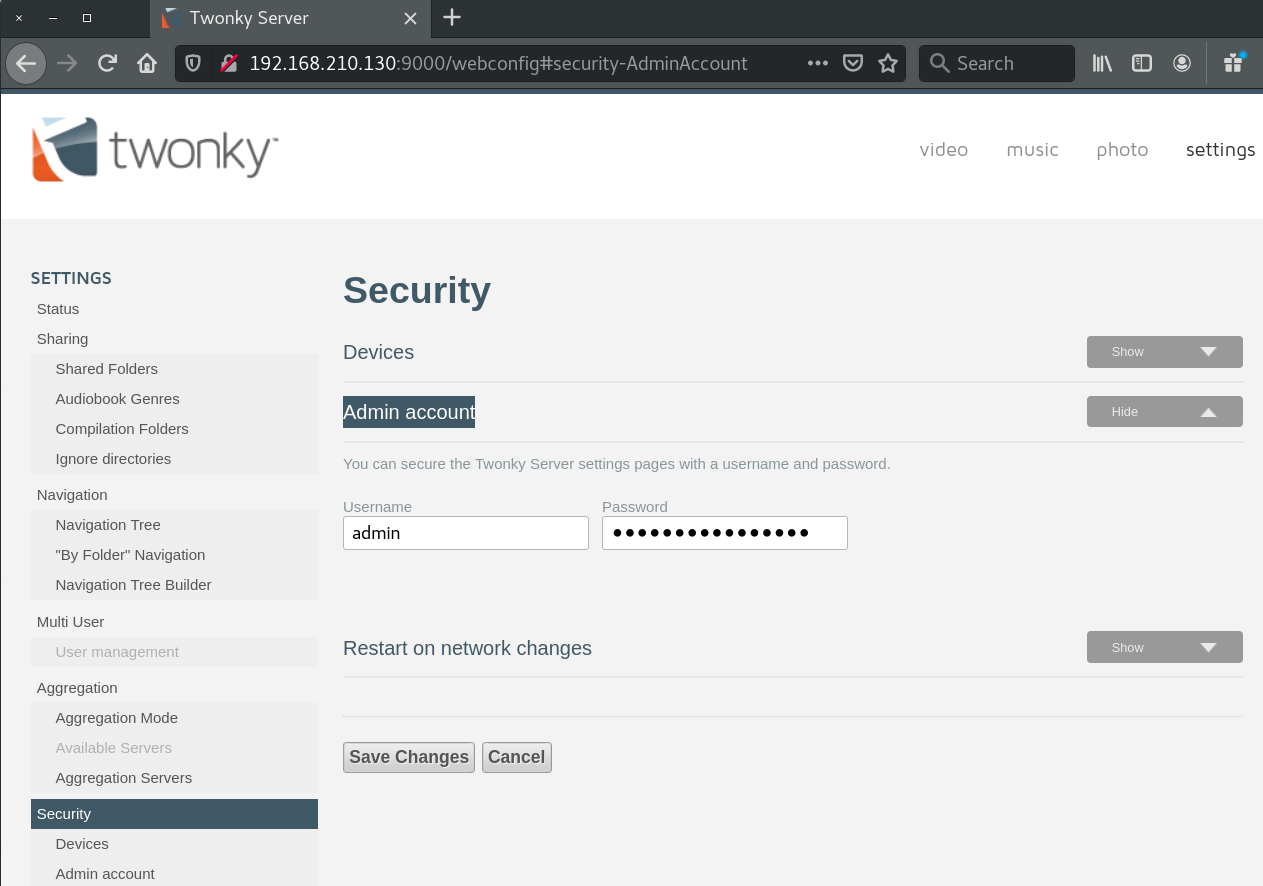The image size is (1263, 886).
Task: Open Navigation in settings sidebar
Action: [72, 495]
